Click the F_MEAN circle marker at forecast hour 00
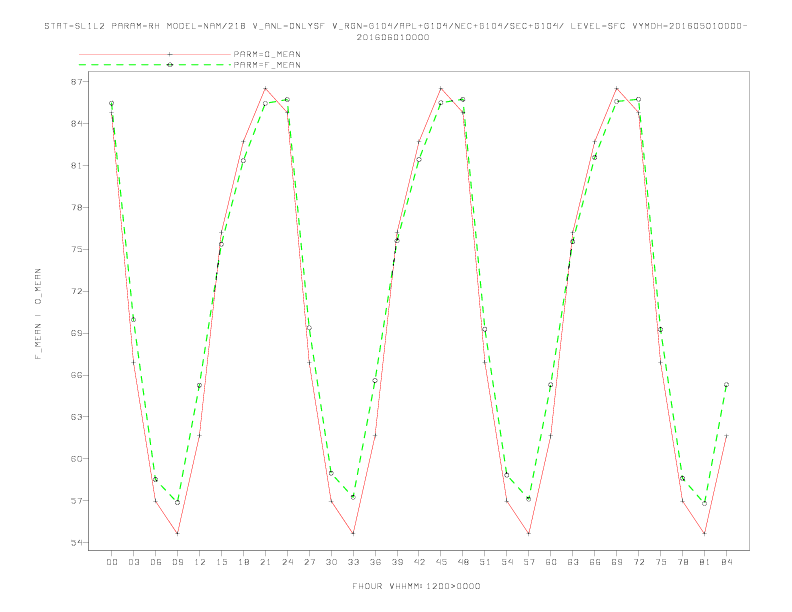The width and height of the screenshot is (792, 612). [x=112, y=103]
